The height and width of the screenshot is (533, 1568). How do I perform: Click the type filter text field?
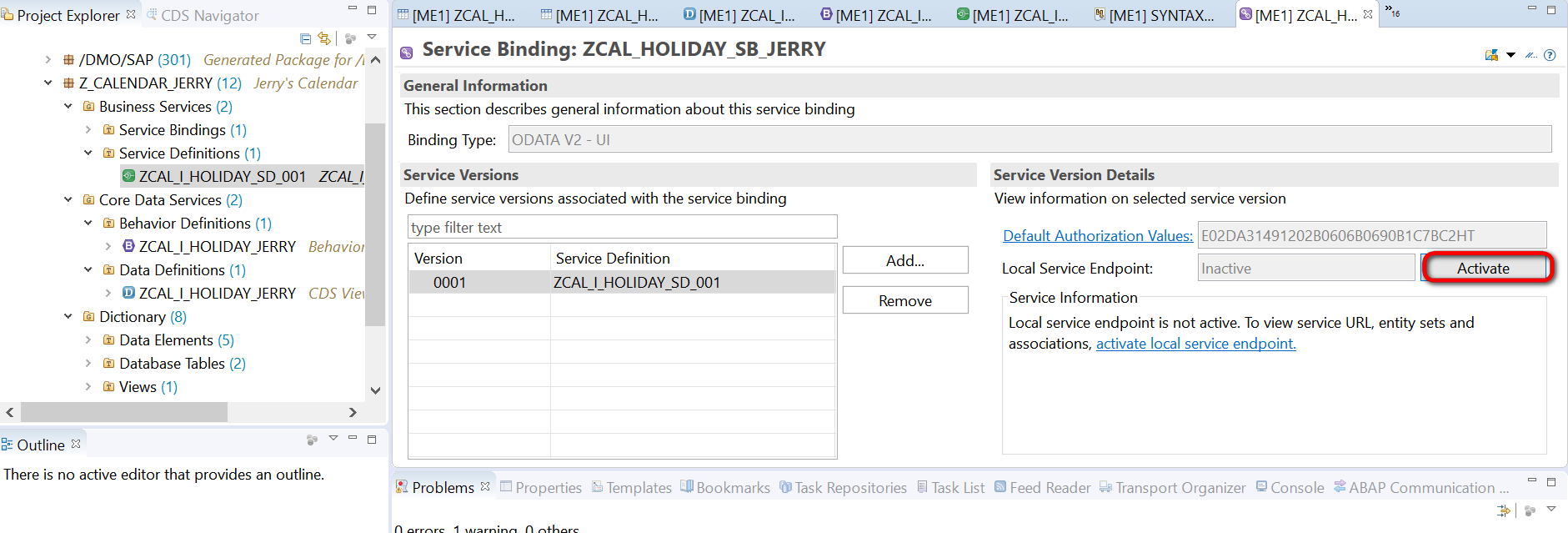point(623,228)
